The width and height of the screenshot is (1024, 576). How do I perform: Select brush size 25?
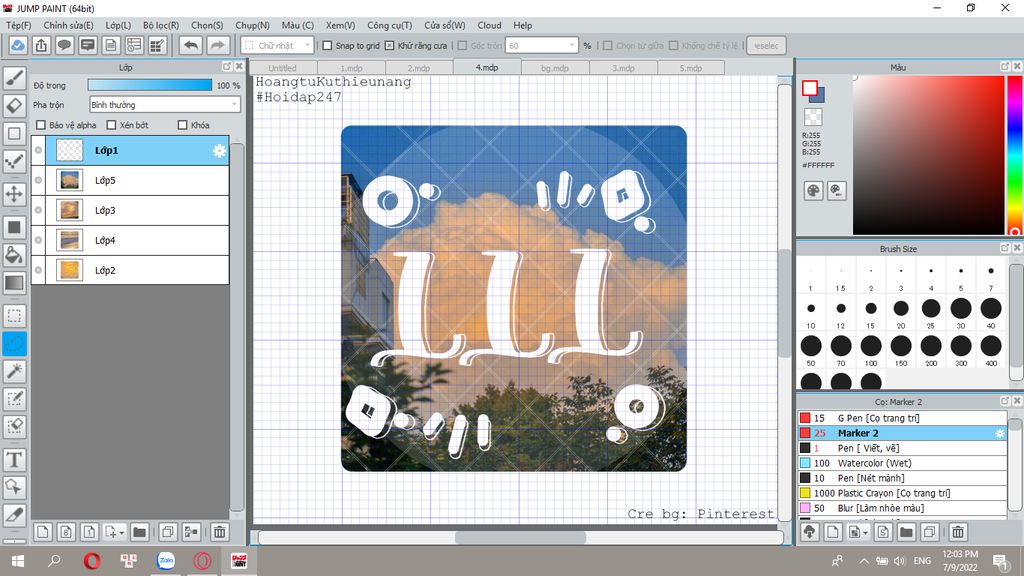tap(931, 308)
